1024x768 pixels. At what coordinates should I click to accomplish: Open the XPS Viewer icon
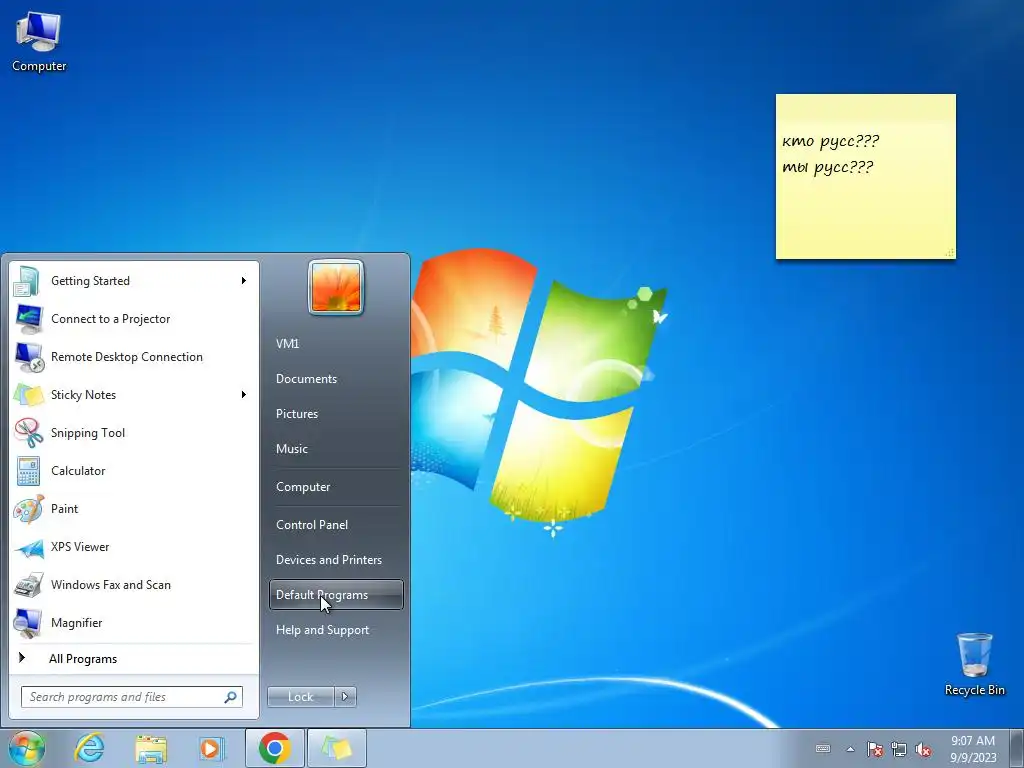coord(29,547)
